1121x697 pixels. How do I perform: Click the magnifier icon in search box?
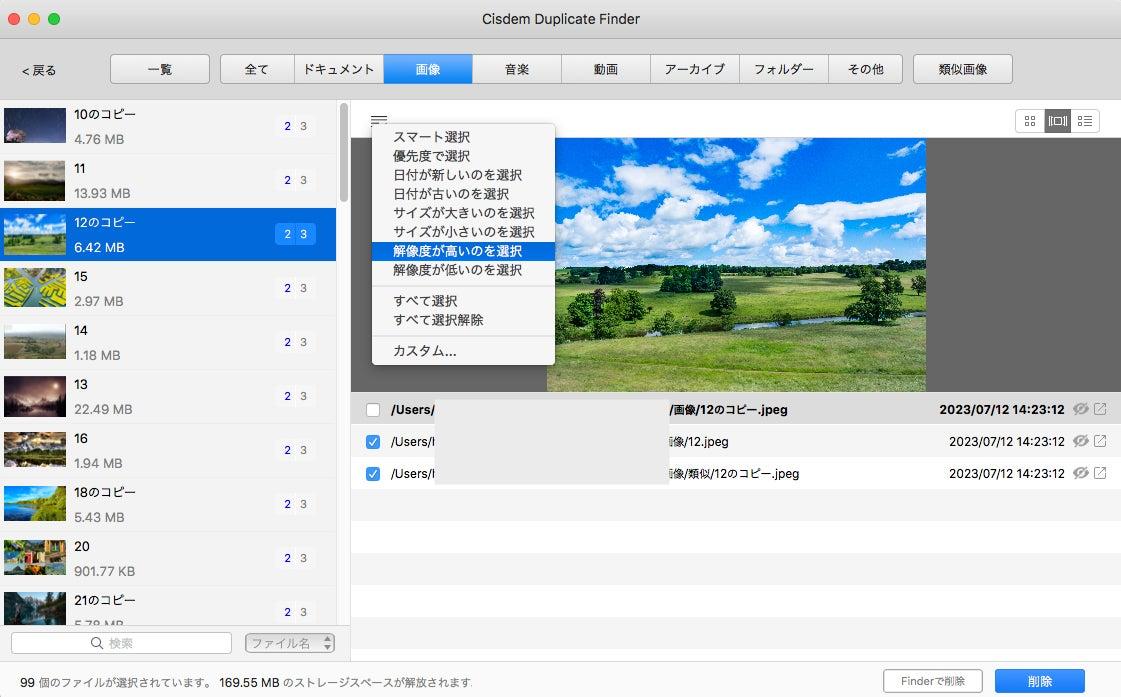click(97, 643)
